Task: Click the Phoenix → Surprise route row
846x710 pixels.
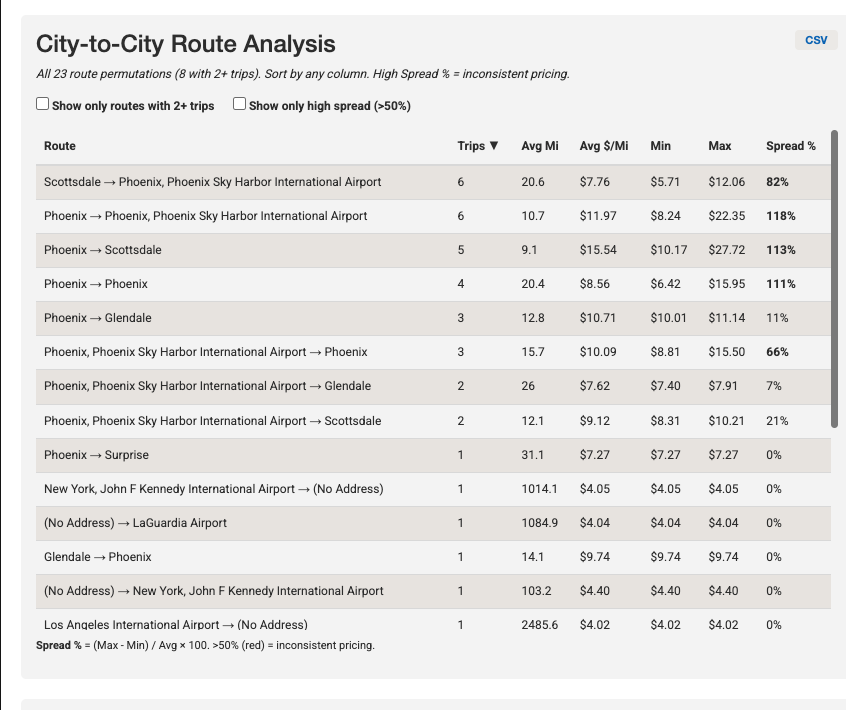Action: 96,455
